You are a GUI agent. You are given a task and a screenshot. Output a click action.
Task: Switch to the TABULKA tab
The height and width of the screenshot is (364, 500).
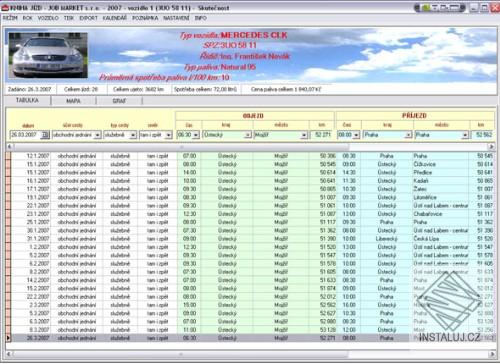point(28,100)
